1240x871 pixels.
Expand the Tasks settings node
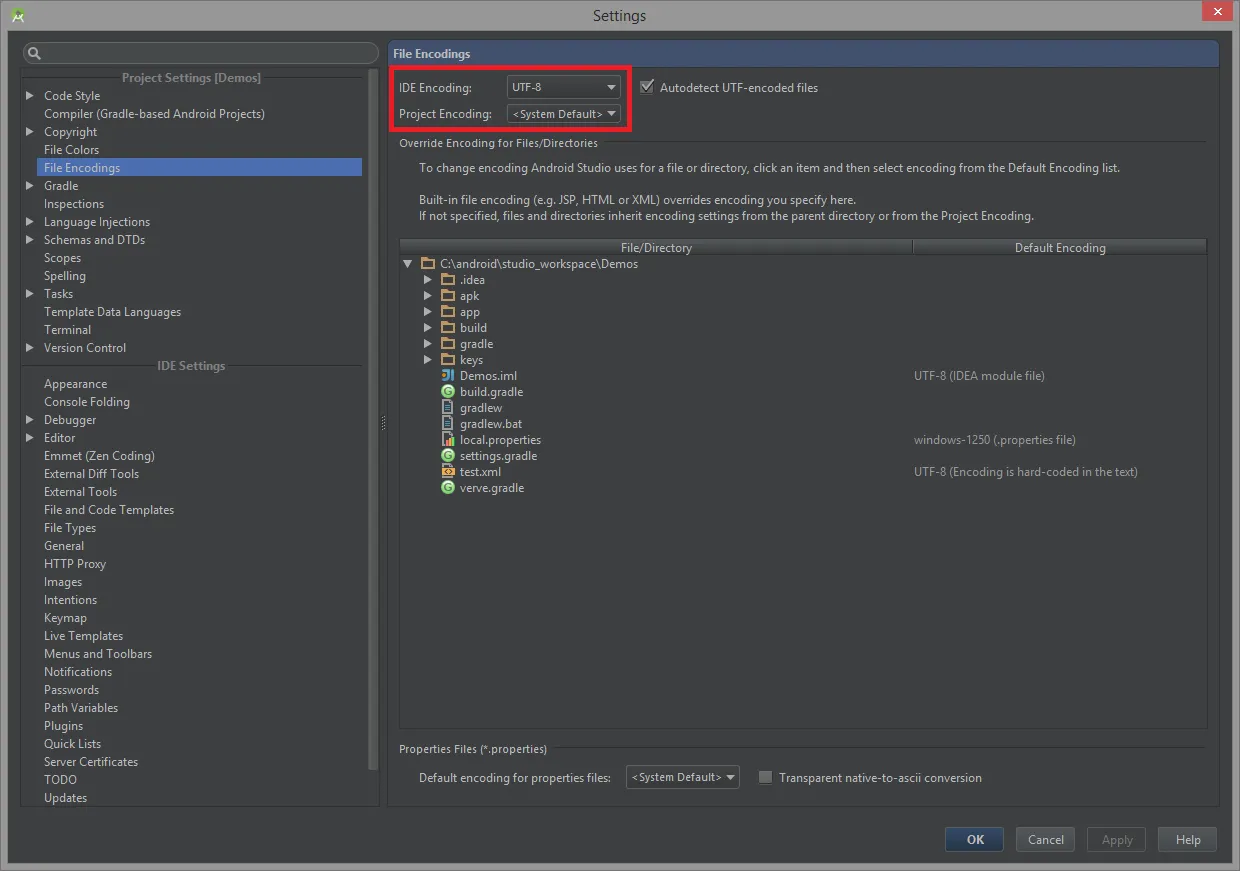(30, 294)
